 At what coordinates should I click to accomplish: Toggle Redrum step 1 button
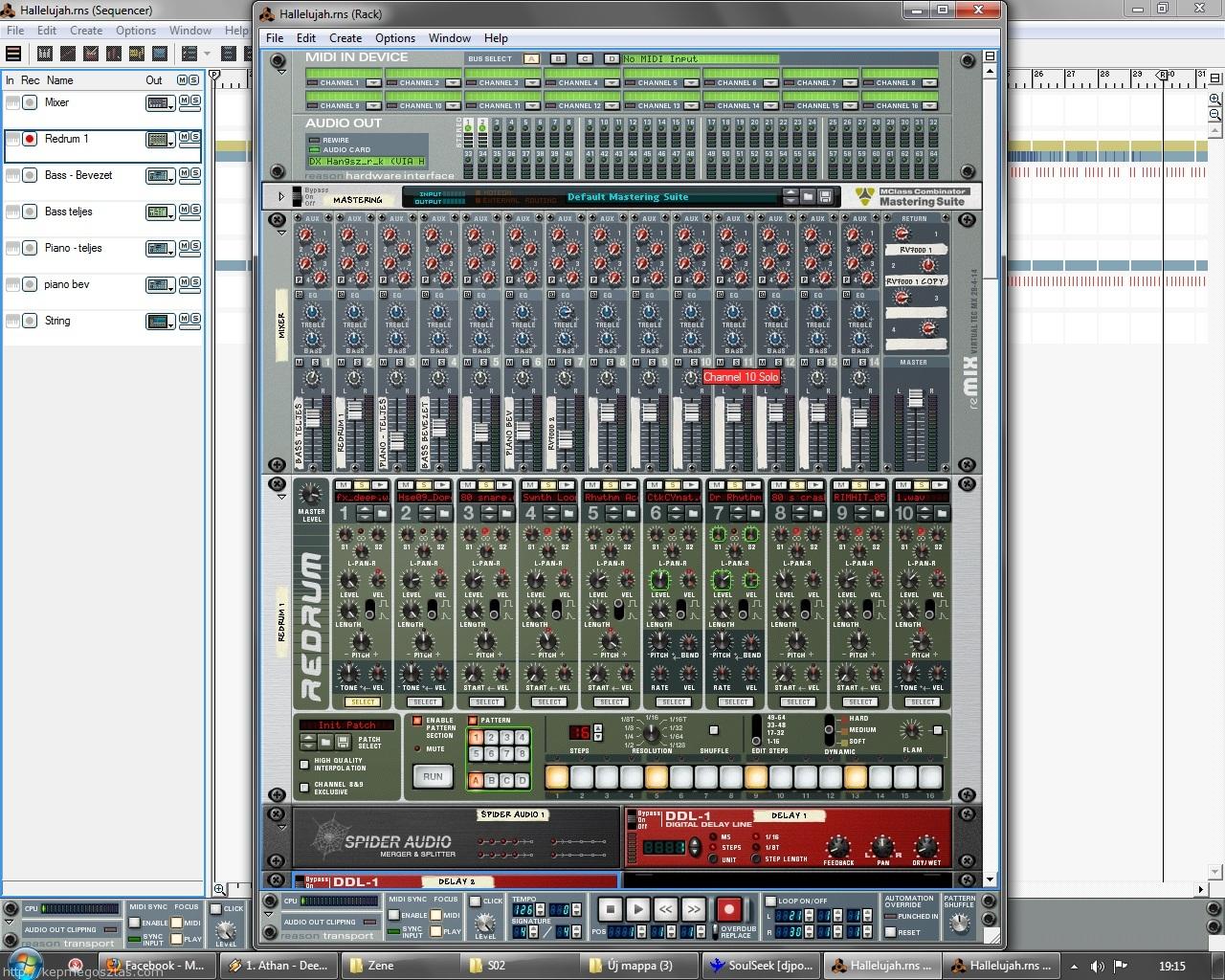(x=556, y=777)
